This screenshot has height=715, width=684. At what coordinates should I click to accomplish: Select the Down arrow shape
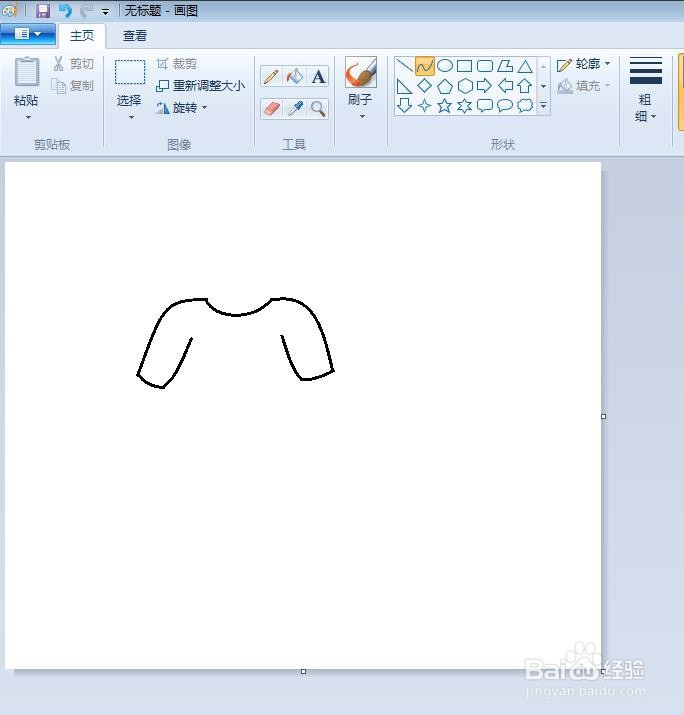point(404,105)
